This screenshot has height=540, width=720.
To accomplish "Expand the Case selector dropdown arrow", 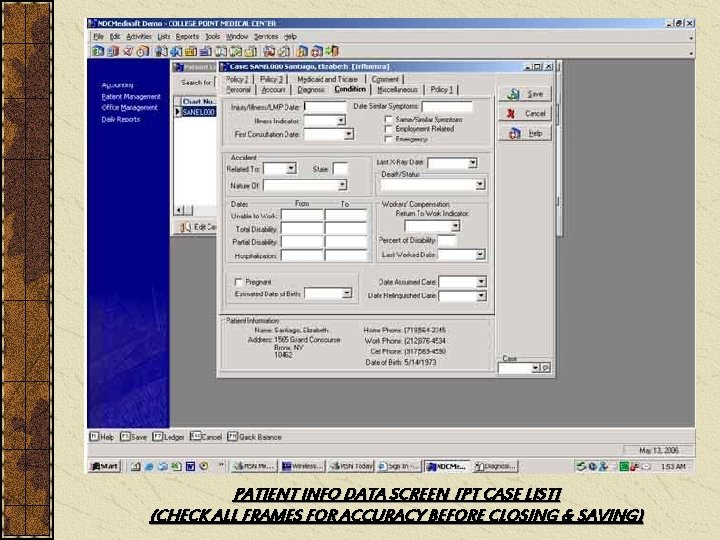I will pyautogui.click(x=535, y=368).
